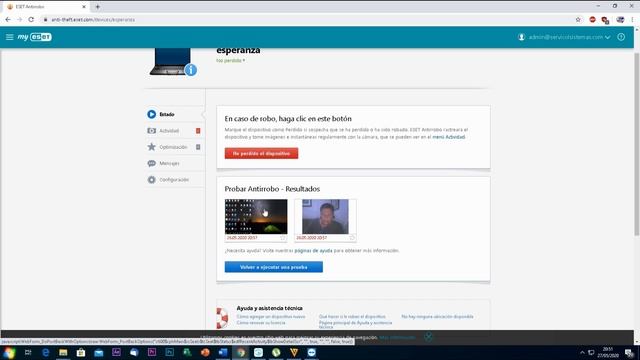Click the grey badge next to Optimización
Viewport: 640px width, 360px height.
pos(198,147)
